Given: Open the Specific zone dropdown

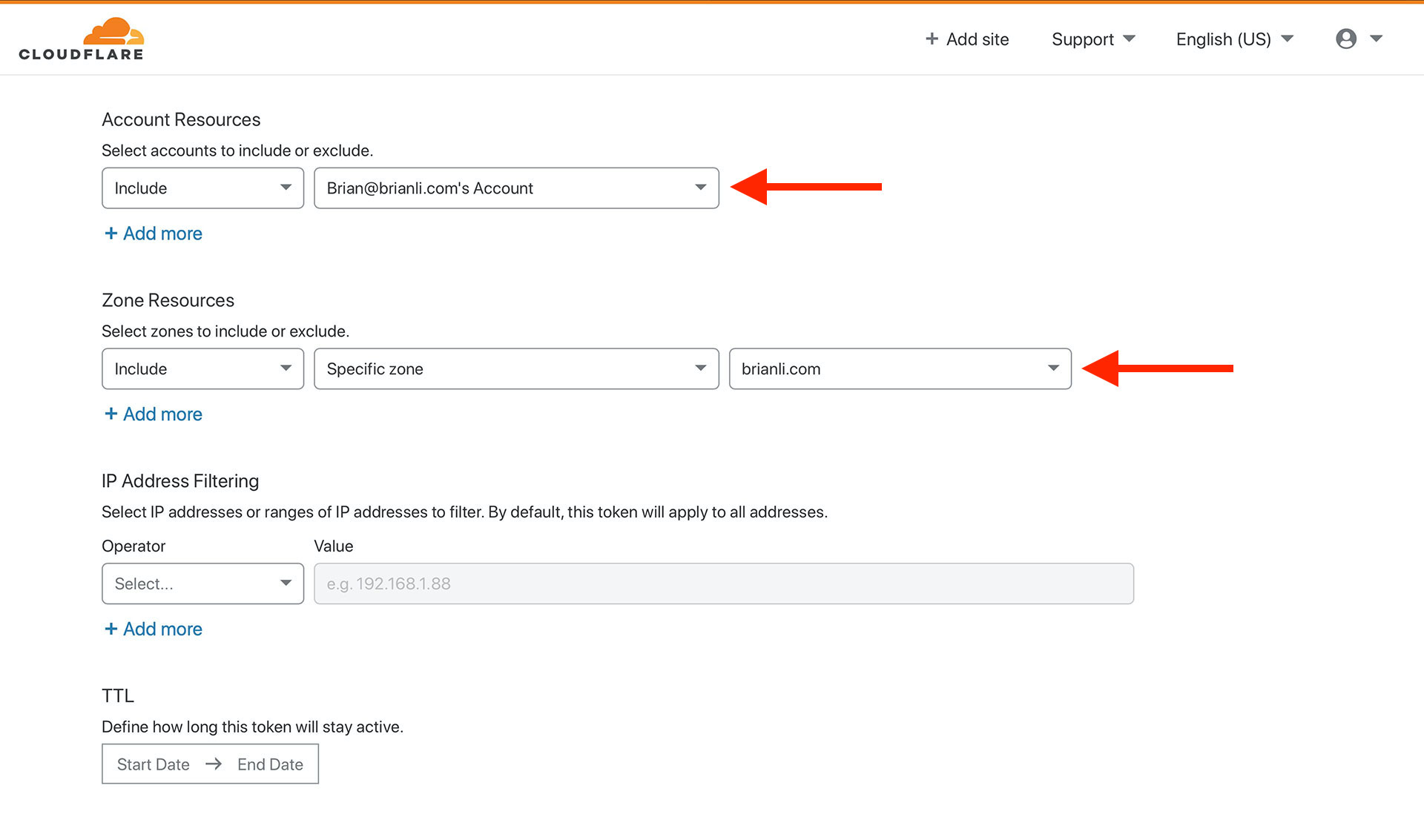Looking at the screenshot, I should [x=516, y=369].
